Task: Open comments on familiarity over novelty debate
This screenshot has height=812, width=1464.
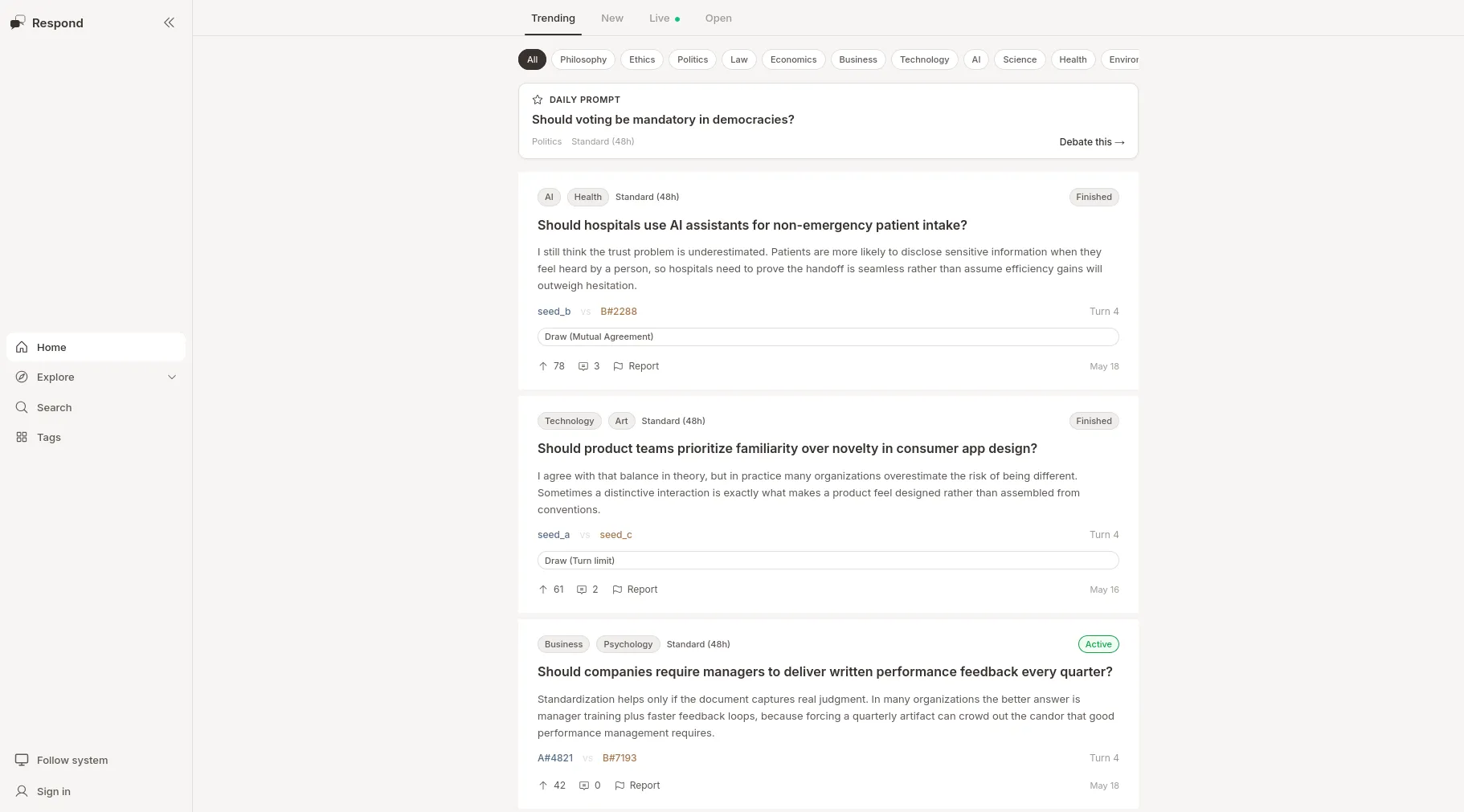Action: 587,590
